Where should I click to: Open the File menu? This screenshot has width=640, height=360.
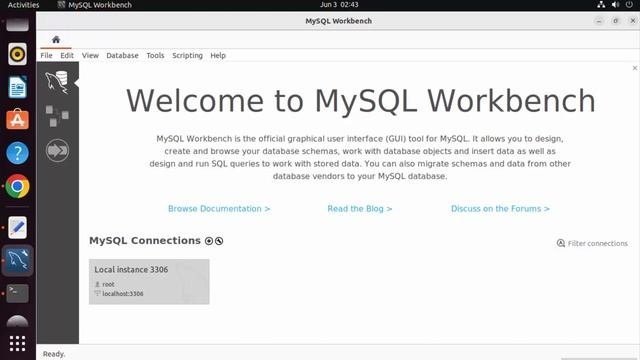click(47, 55)
